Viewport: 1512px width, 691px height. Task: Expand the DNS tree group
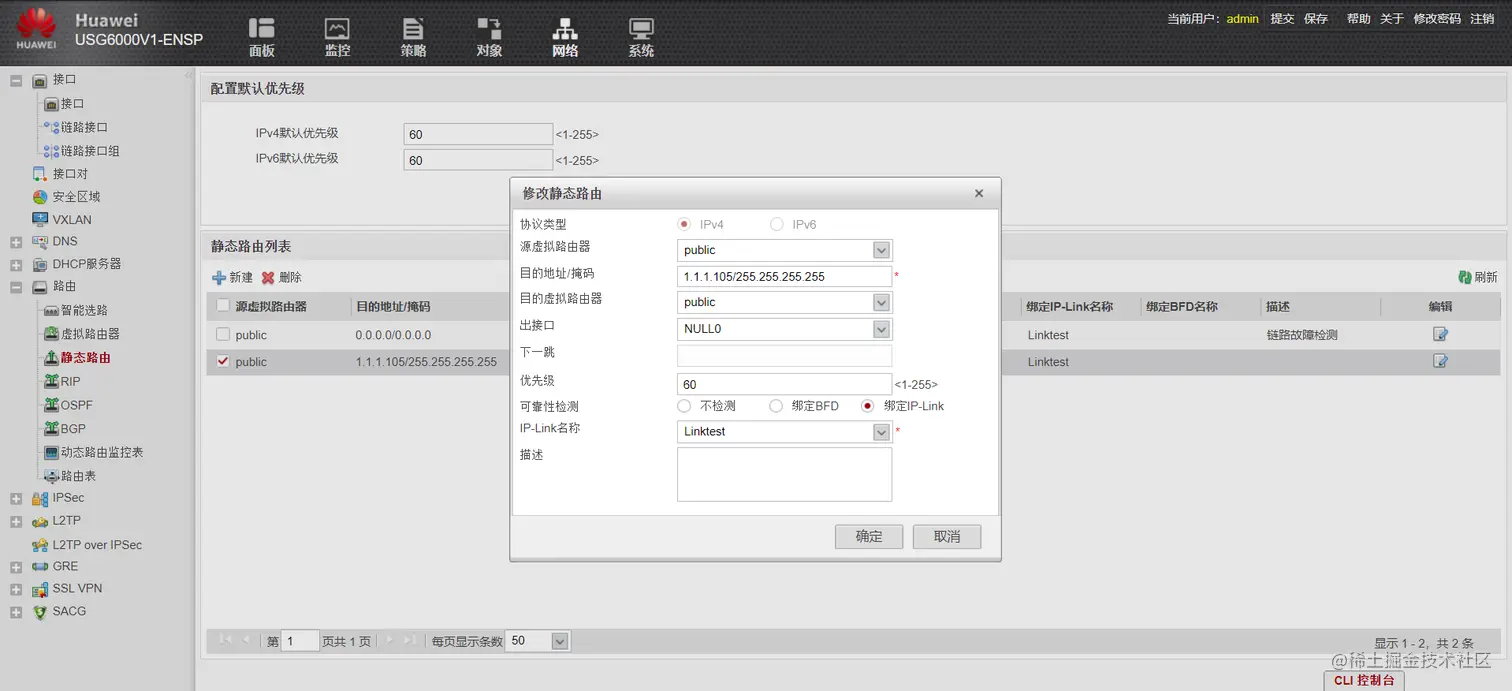pyautogui.click(x=16, y=242)
